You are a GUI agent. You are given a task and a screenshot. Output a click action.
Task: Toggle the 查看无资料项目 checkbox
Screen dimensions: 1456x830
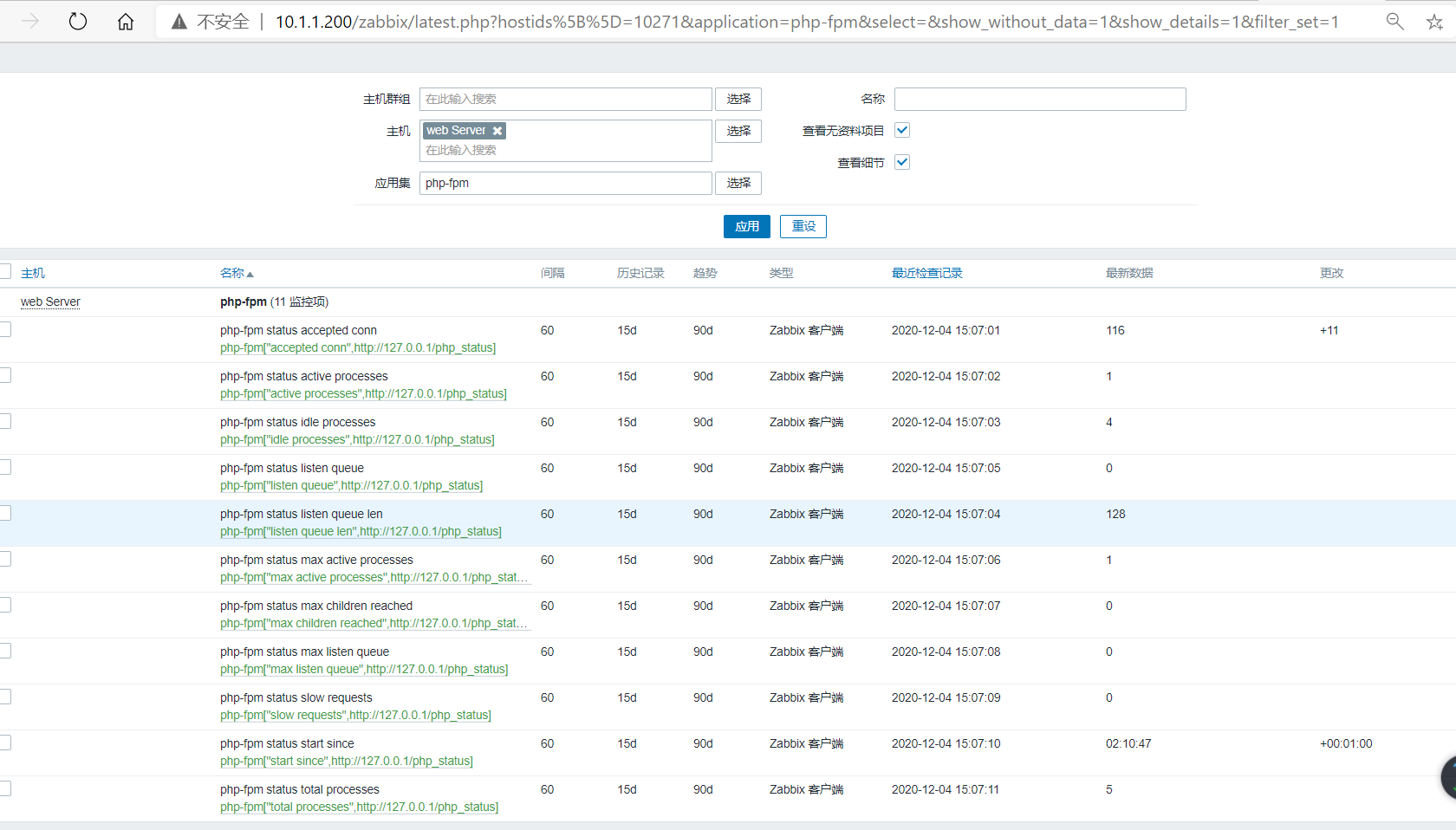coord(902,130)
